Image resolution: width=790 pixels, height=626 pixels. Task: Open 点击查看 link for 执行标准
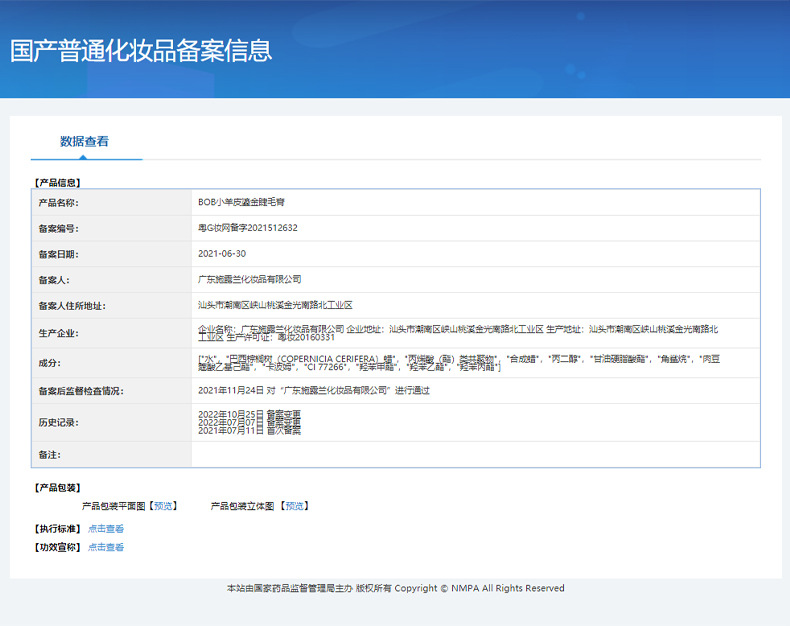(x=106, y=529)
